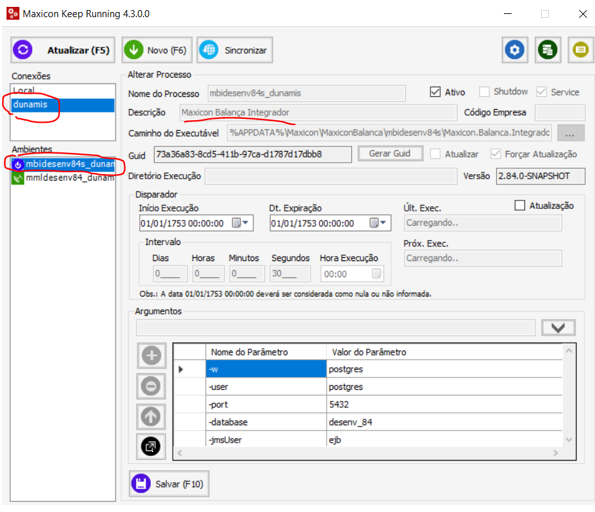Click the Segundos interval field
This screenshot has height=512, width=595.
coord(290,274)
